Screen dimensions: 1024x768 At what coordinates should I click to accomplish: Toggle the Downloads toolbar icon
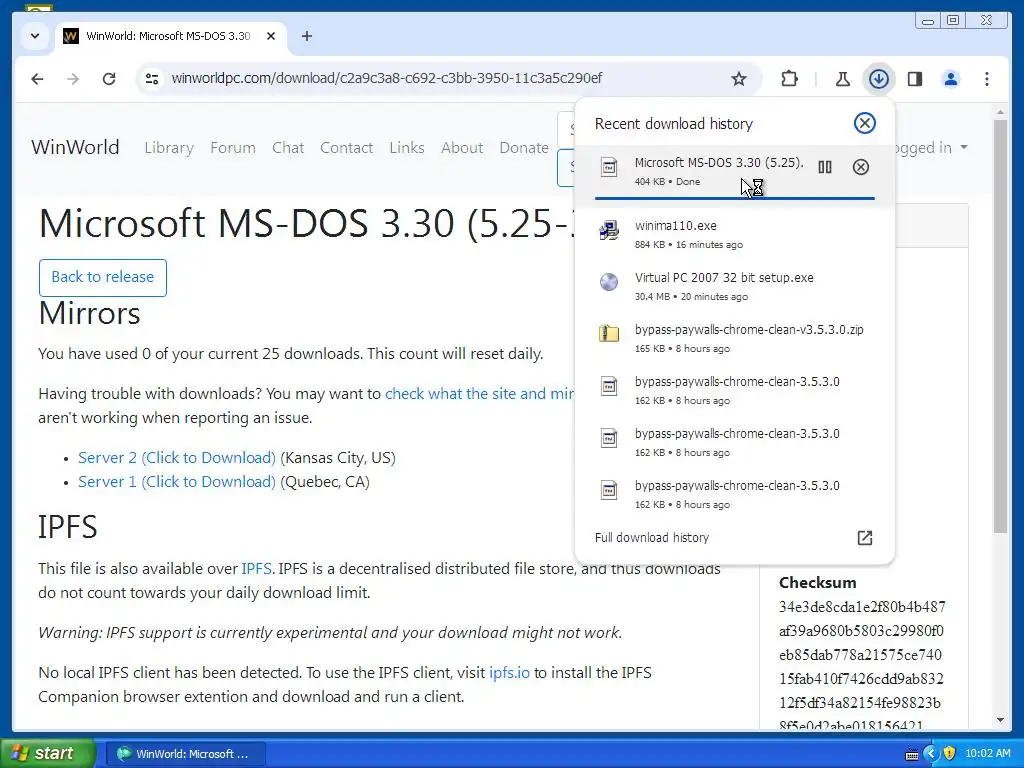[x=879, y=79]
